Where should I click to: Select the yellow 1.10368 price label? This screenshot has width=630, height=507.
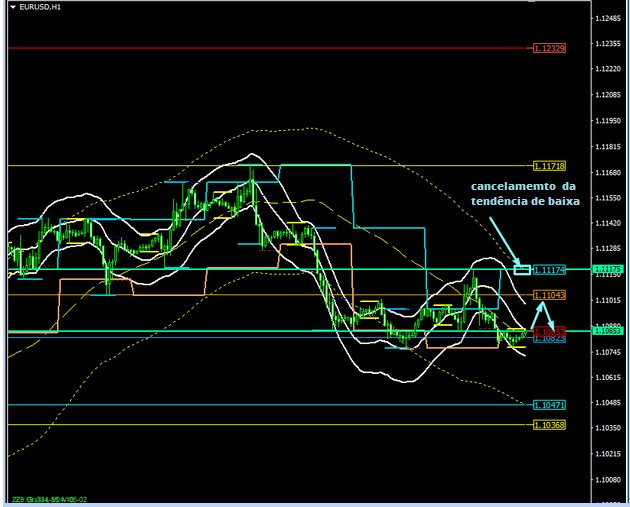tap(549, 425)
